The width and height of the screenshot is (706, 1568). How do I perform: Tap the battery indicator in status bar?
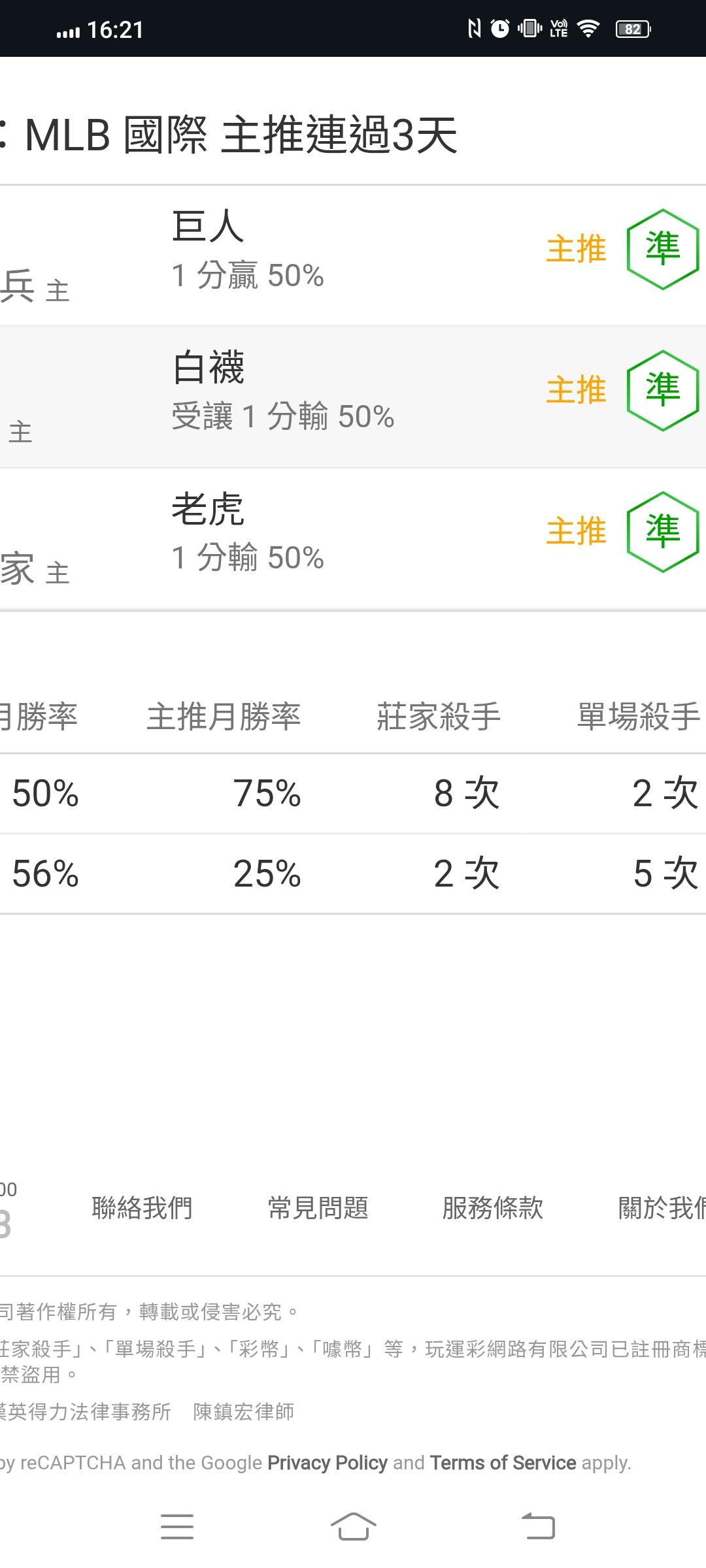[x=633, y=29]
